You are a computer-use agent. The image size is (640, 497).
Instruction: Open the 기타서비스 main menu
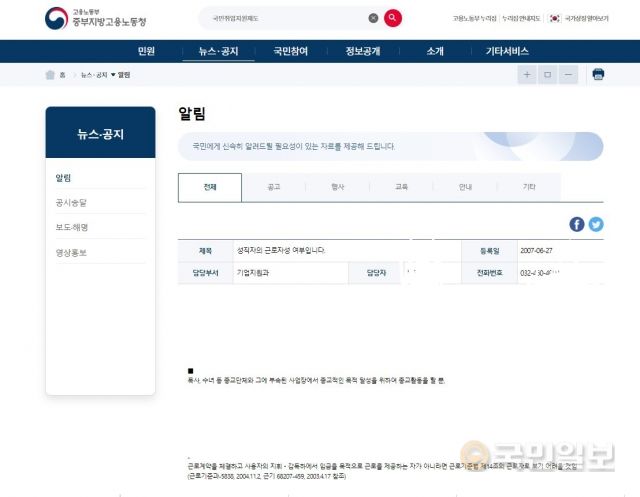(x=507, y=51)
